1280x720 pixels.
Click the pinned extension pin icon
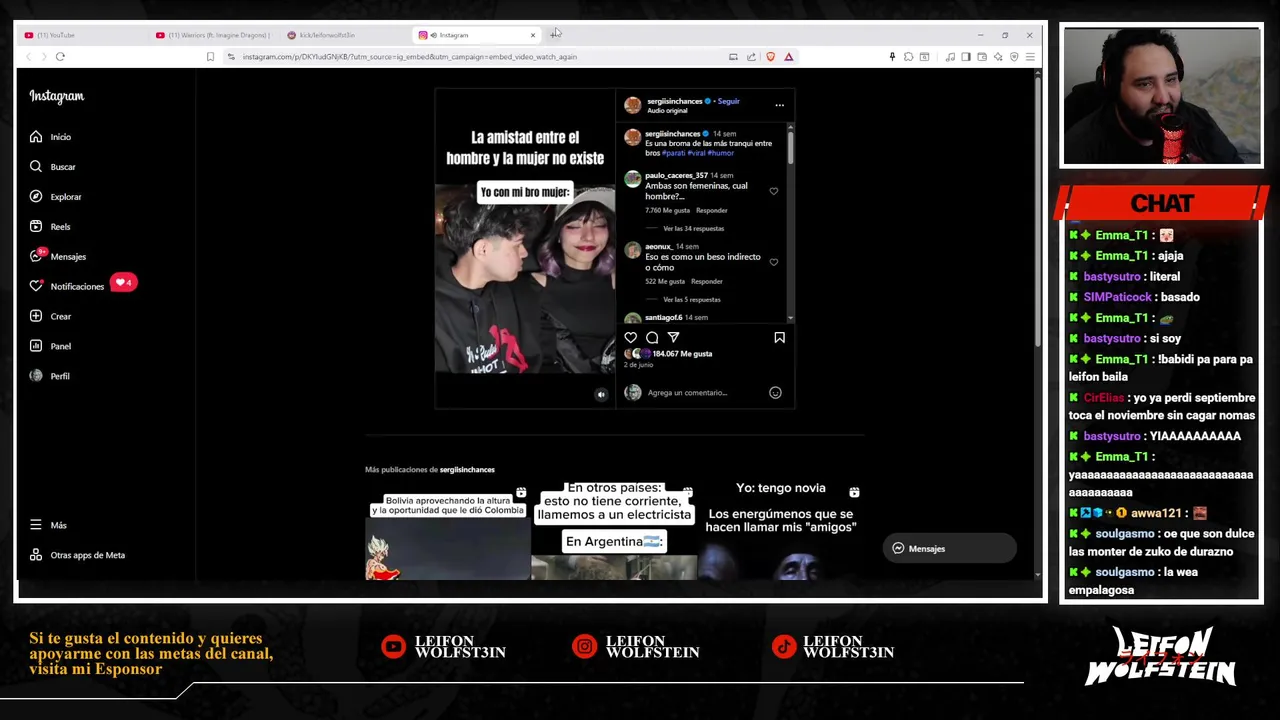892,57
